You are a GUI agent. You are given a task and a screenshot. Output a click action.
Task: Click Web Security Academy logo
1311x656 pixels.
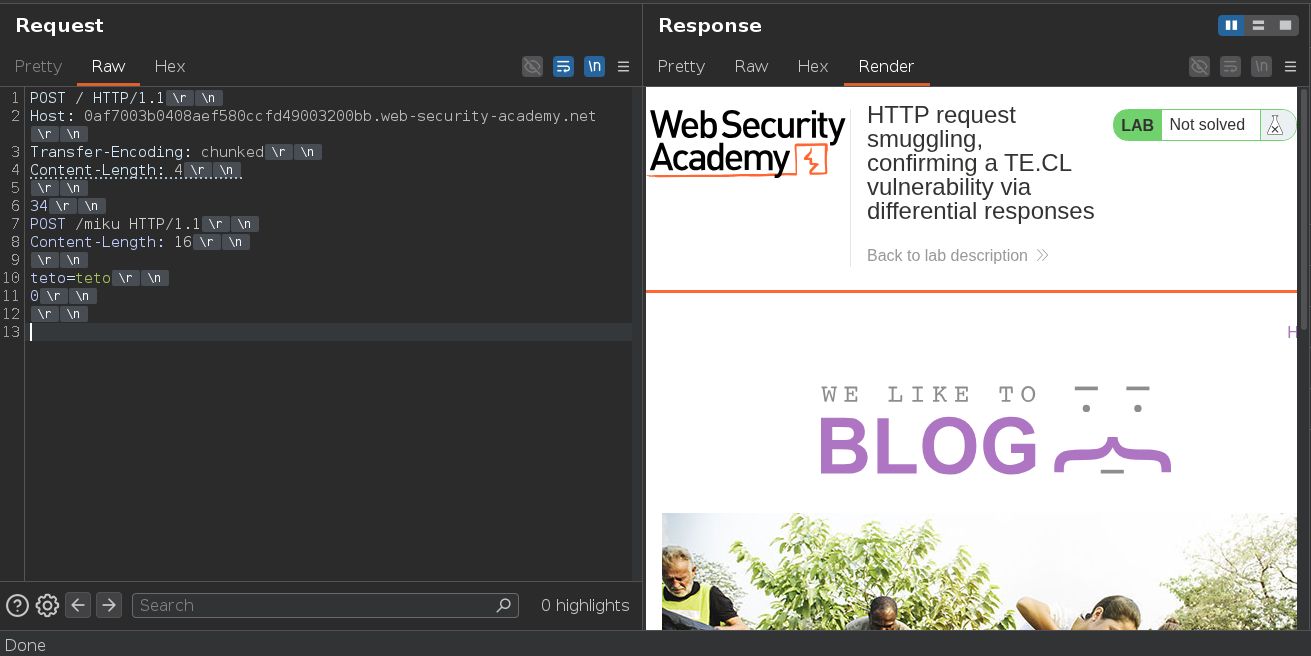tap(747, 144)
